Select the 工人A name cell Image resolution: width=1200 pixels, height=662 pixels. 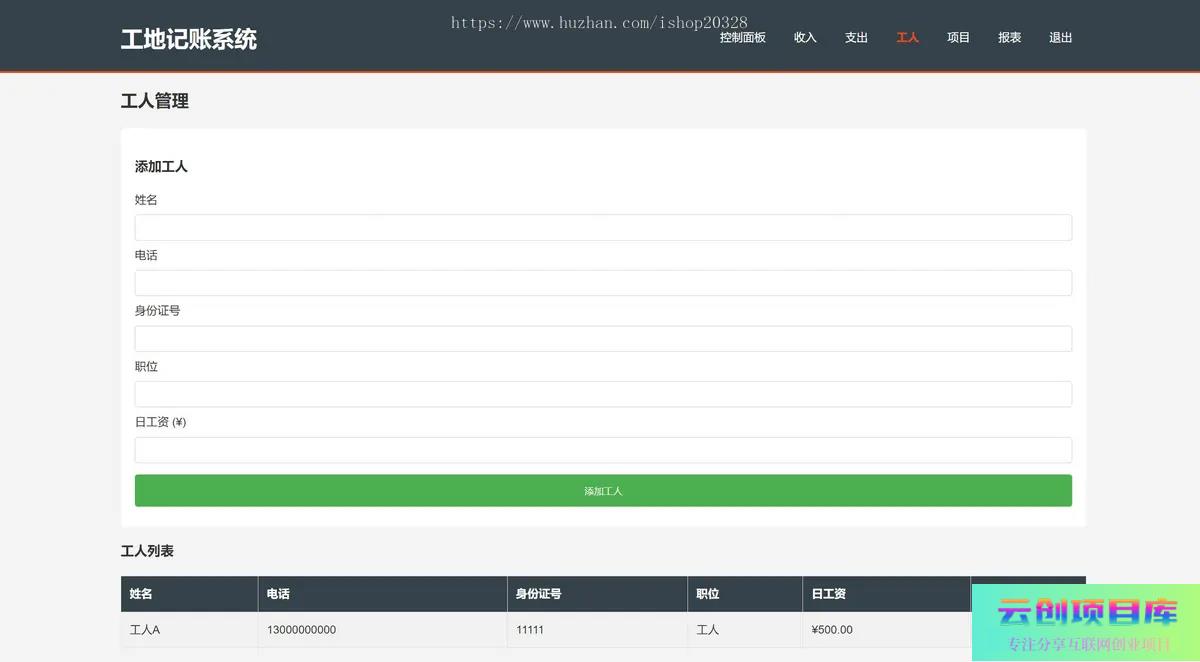tap(145, 630)
